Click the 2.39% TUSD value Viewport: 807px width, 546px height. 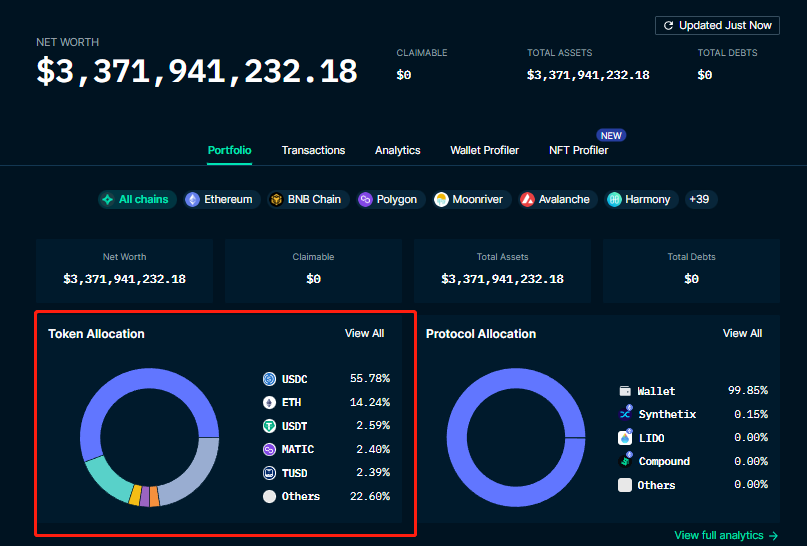point(373,472)
